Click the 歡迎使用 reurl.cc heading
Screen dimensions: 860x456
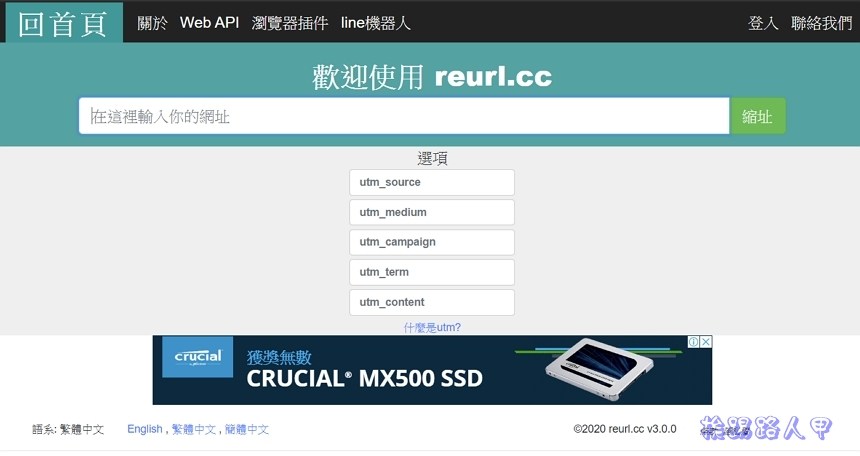coord(432,76)
